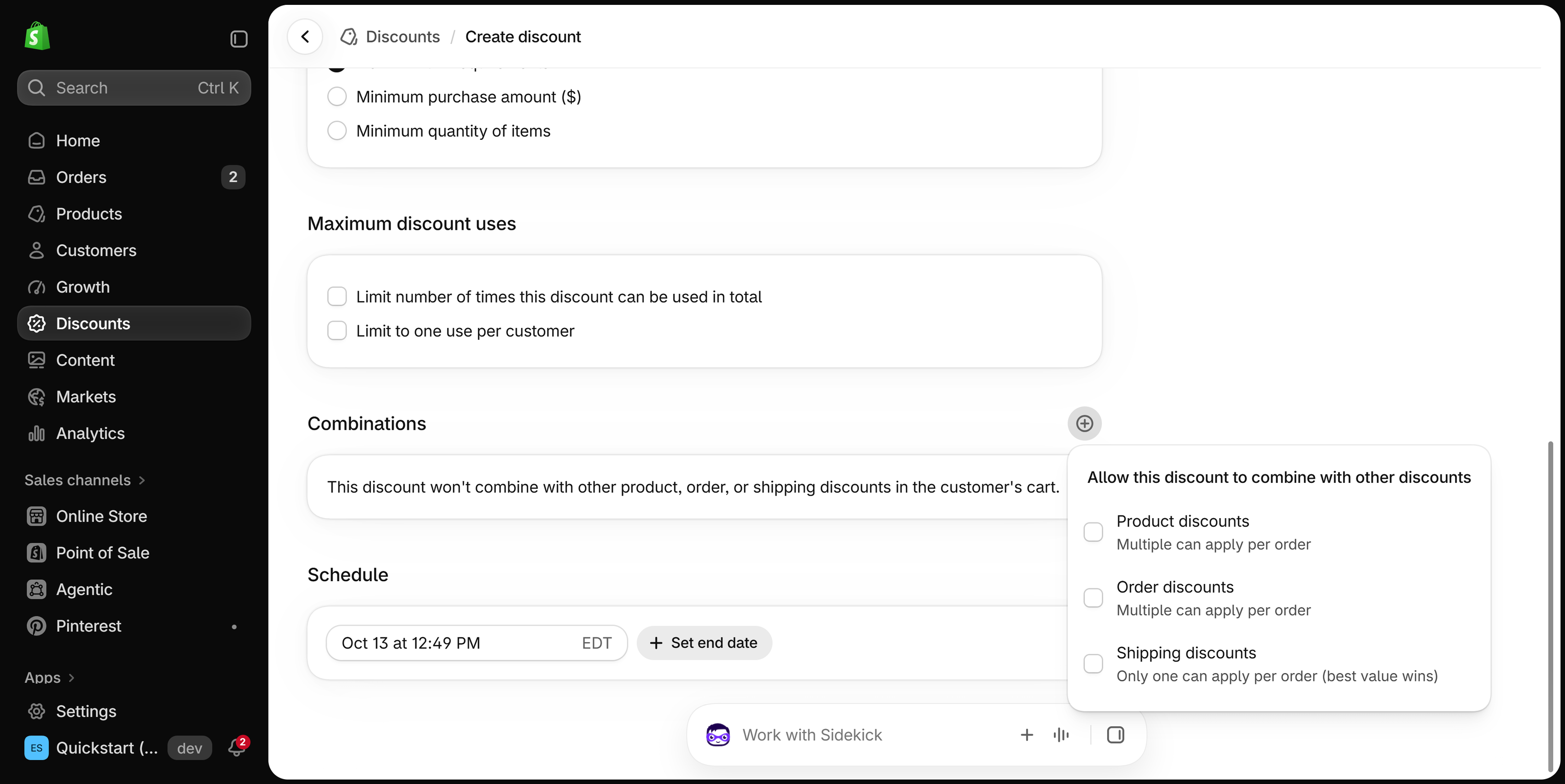
Task: Open Products in the sidebar
Action: (x=134, y=214)
